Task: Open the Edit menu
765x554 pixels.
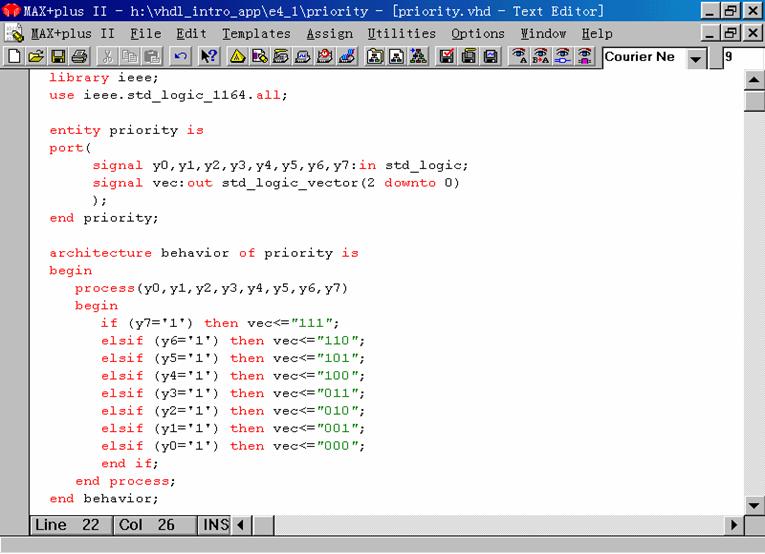Action: tap(191, 34)
